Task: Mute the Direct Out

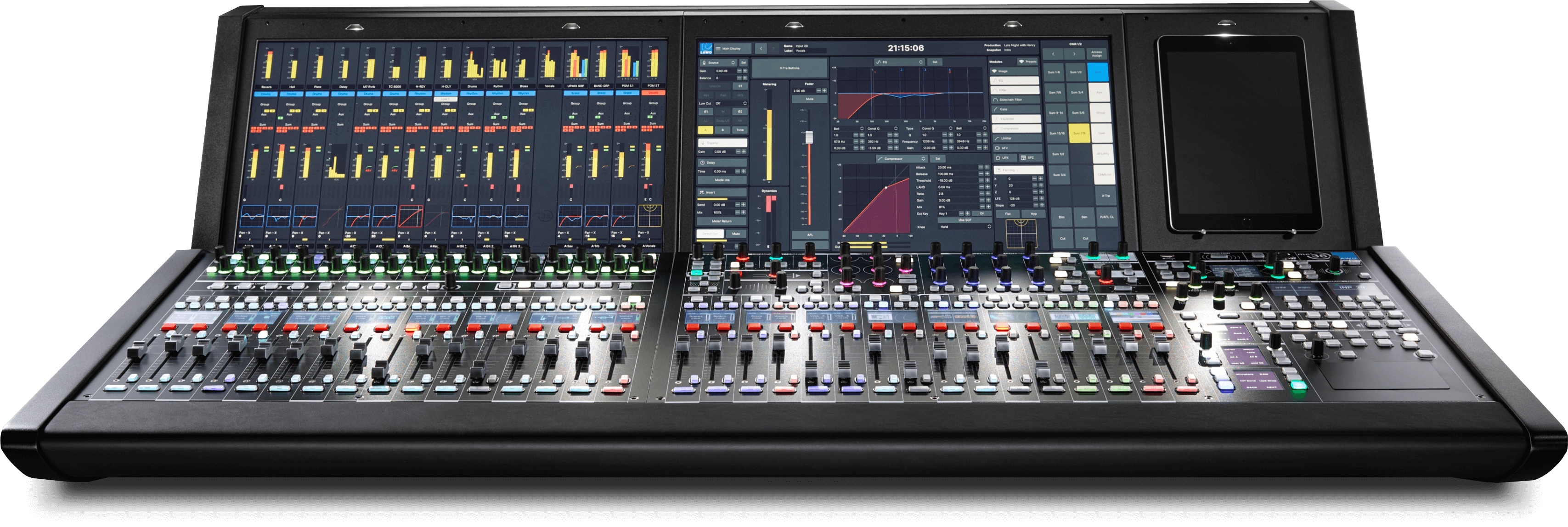Action: pos(737,234)
